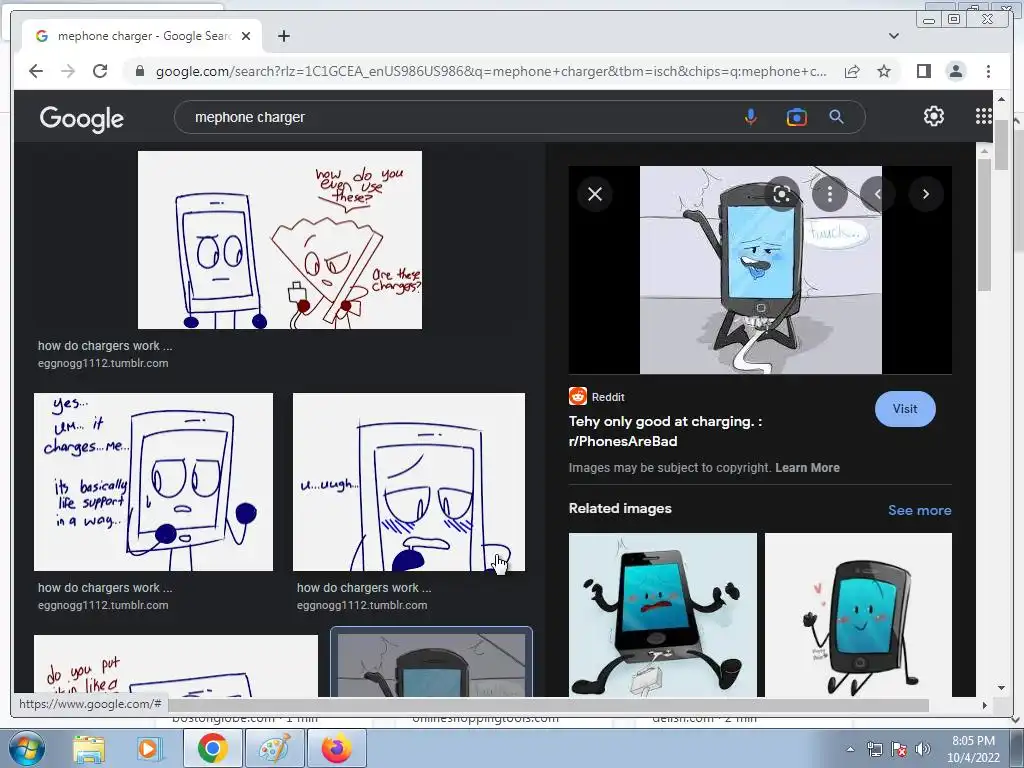Image resolution: width=1024 pixels, height=768 pixels.
Task: Start voice search with the microphone icon
Action: pyautogui.click(x=750, y=118)
